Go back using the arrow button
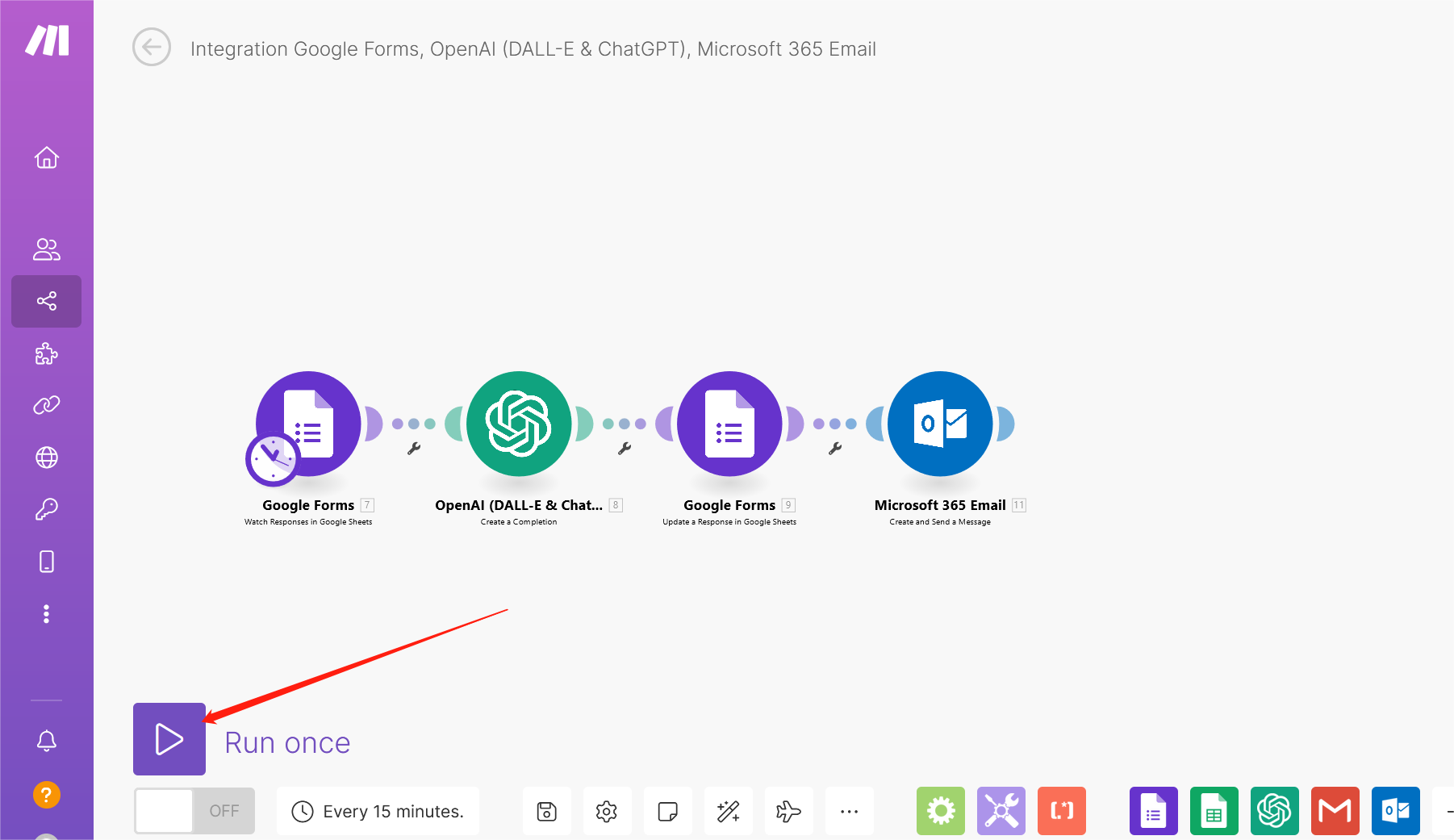This screenshot has height=840, width=1454. [x=152, y=48]
